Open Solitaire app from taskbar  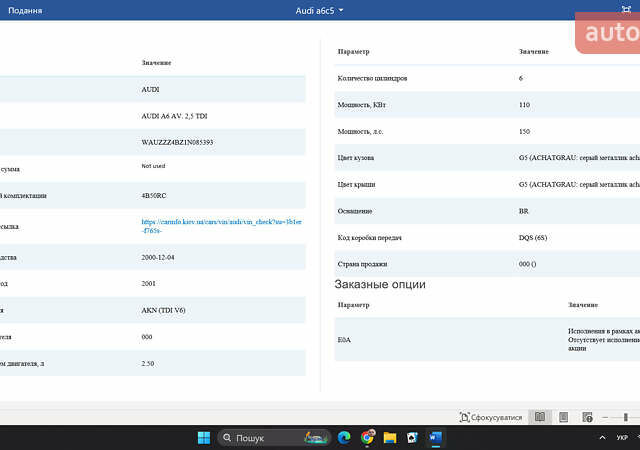pos(412,438)
